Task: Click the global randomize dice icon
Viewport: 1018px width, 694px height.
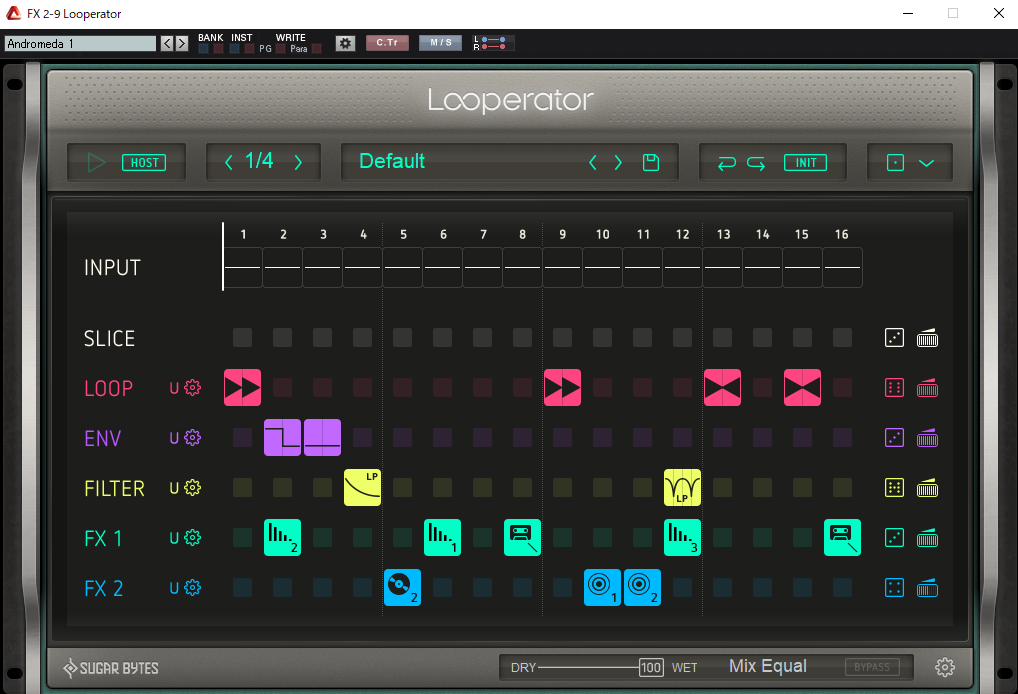Action: coord(895,162)
